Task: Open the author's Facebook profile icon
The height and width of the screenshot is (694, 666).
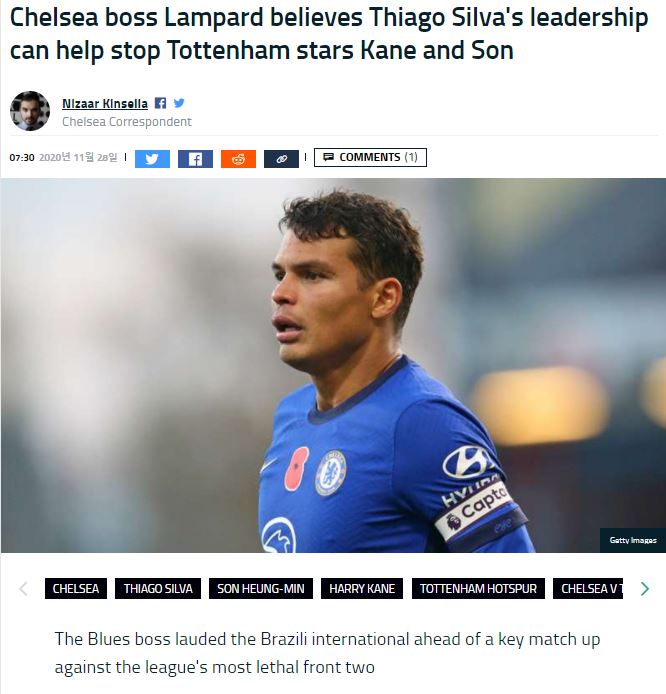Action: [x=161, y=103]
